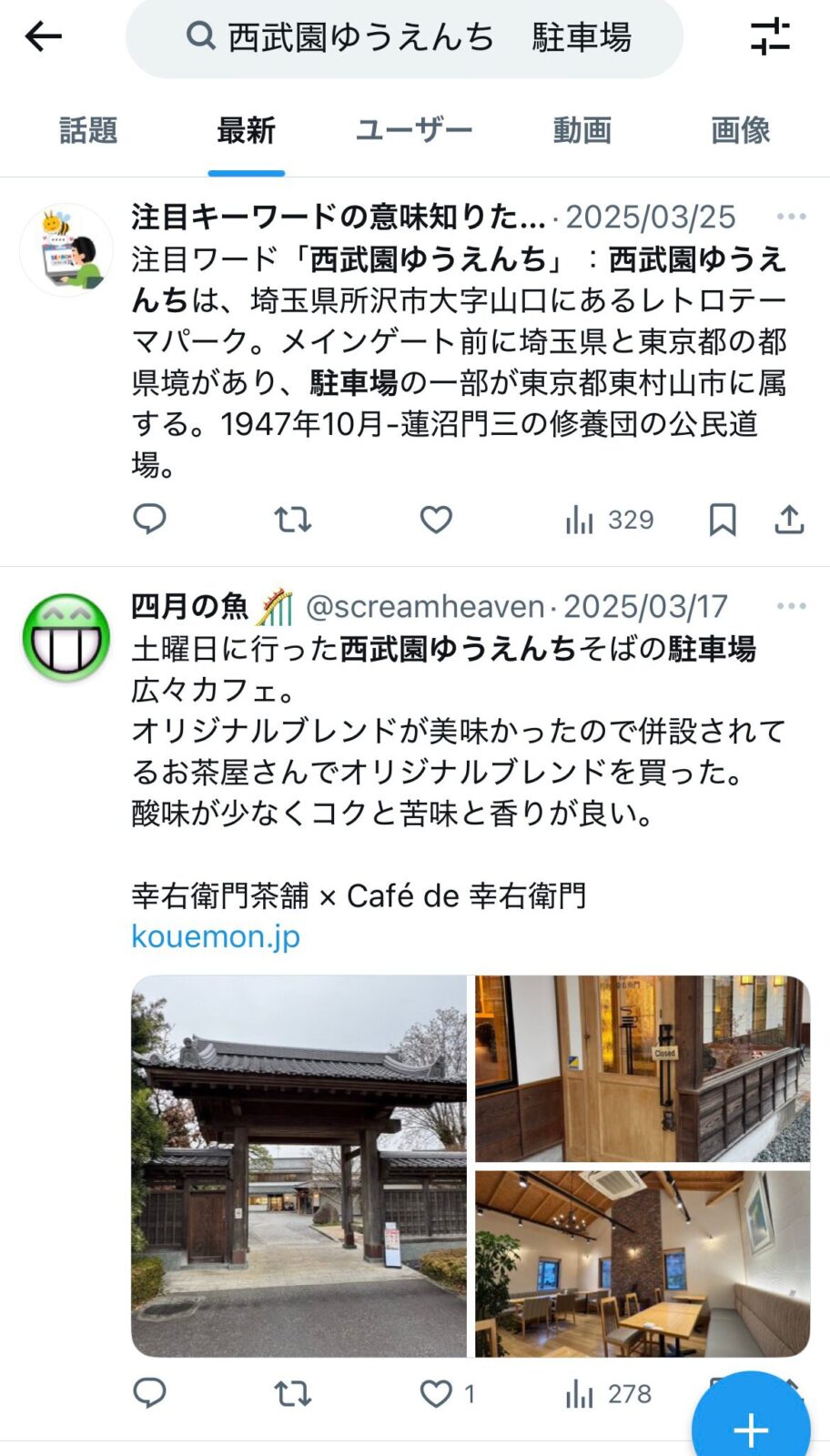Open the kouemon.jp link

(216, 936)
